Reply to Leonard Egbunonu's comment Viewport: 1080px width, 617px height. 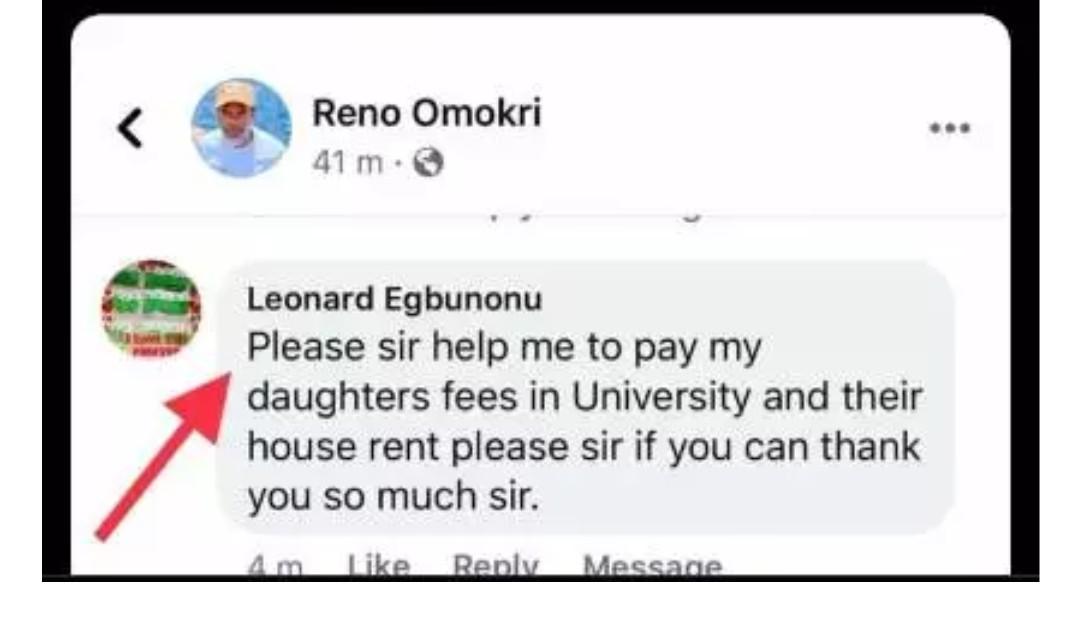tap(495, 567)
